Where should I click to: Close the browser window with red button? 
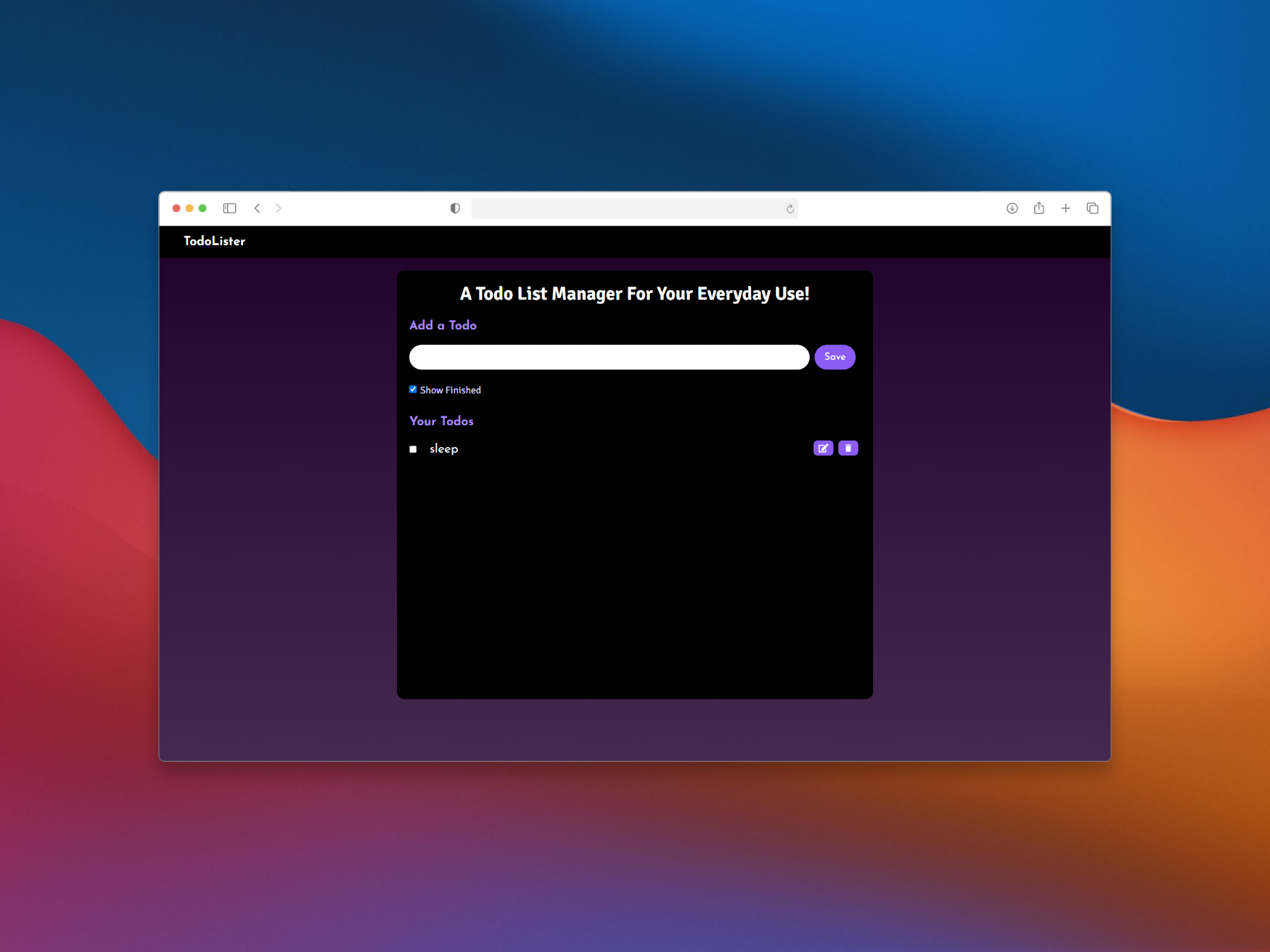[x=176, y=208]
